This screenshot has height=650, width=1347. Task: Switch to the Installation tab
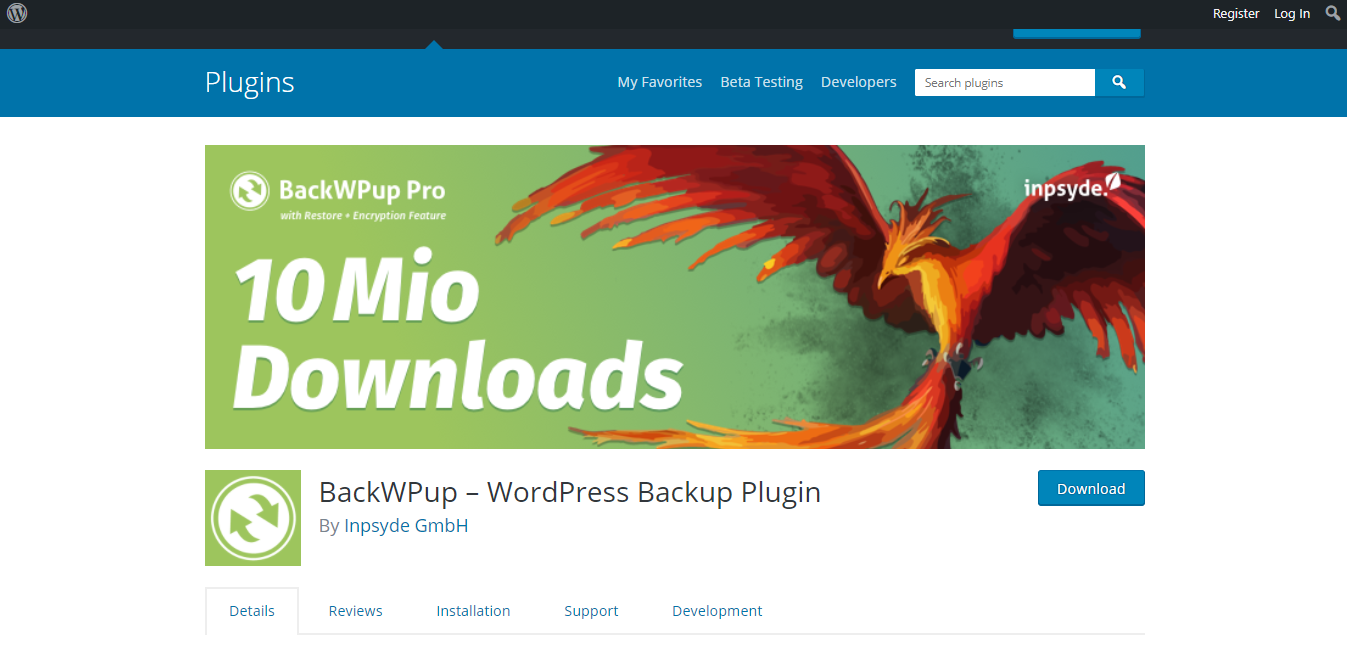click(473, 610)
